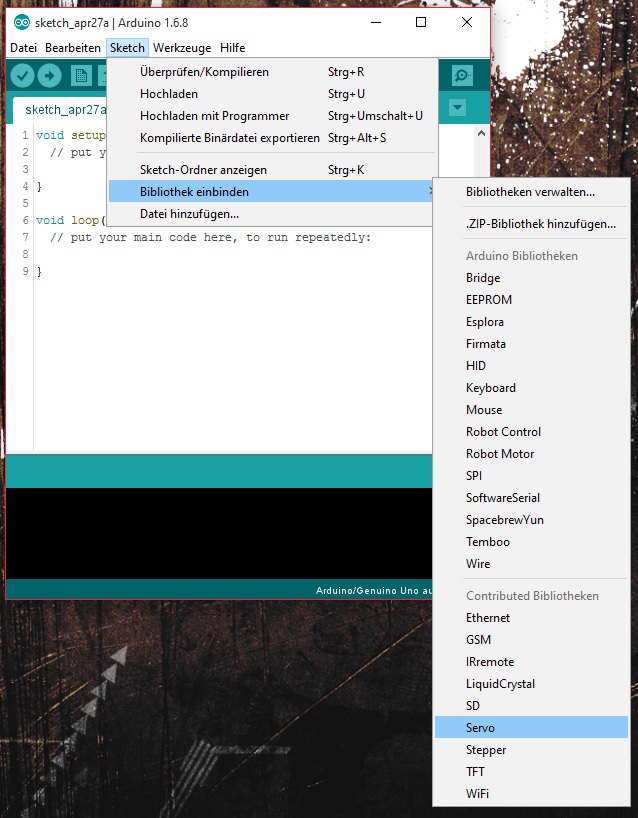This screenshot has height=818, width=638.
Task: Open the Bearbeiten menu
Action: [x=73, y=48]
